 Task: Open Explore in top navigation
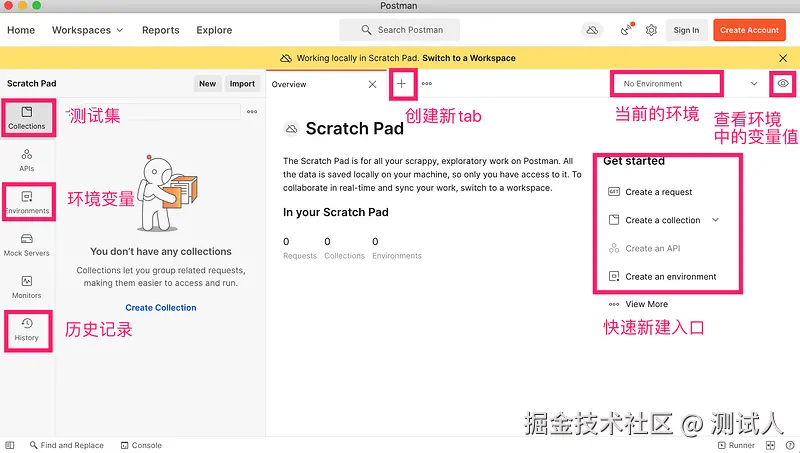214,30
